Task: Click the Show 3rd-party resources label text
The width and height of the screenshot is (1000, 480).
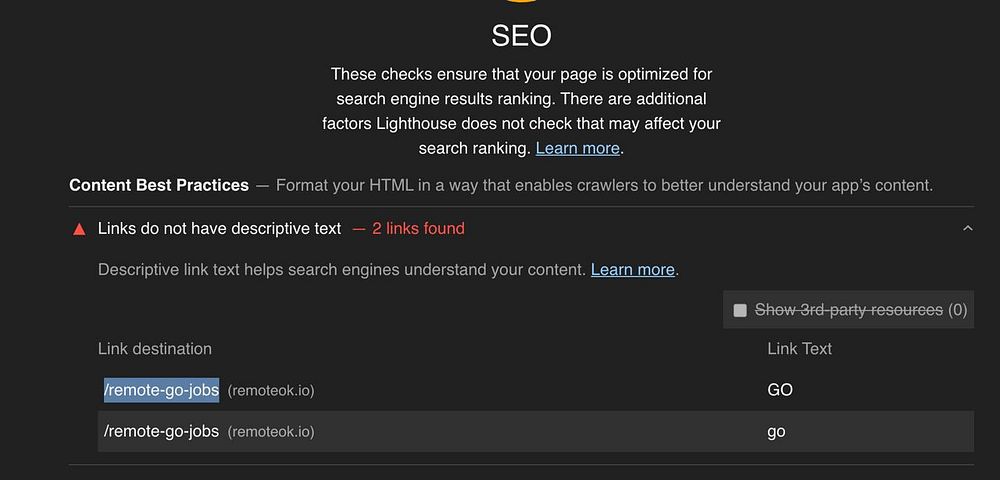Action: (x=848, y=310)
